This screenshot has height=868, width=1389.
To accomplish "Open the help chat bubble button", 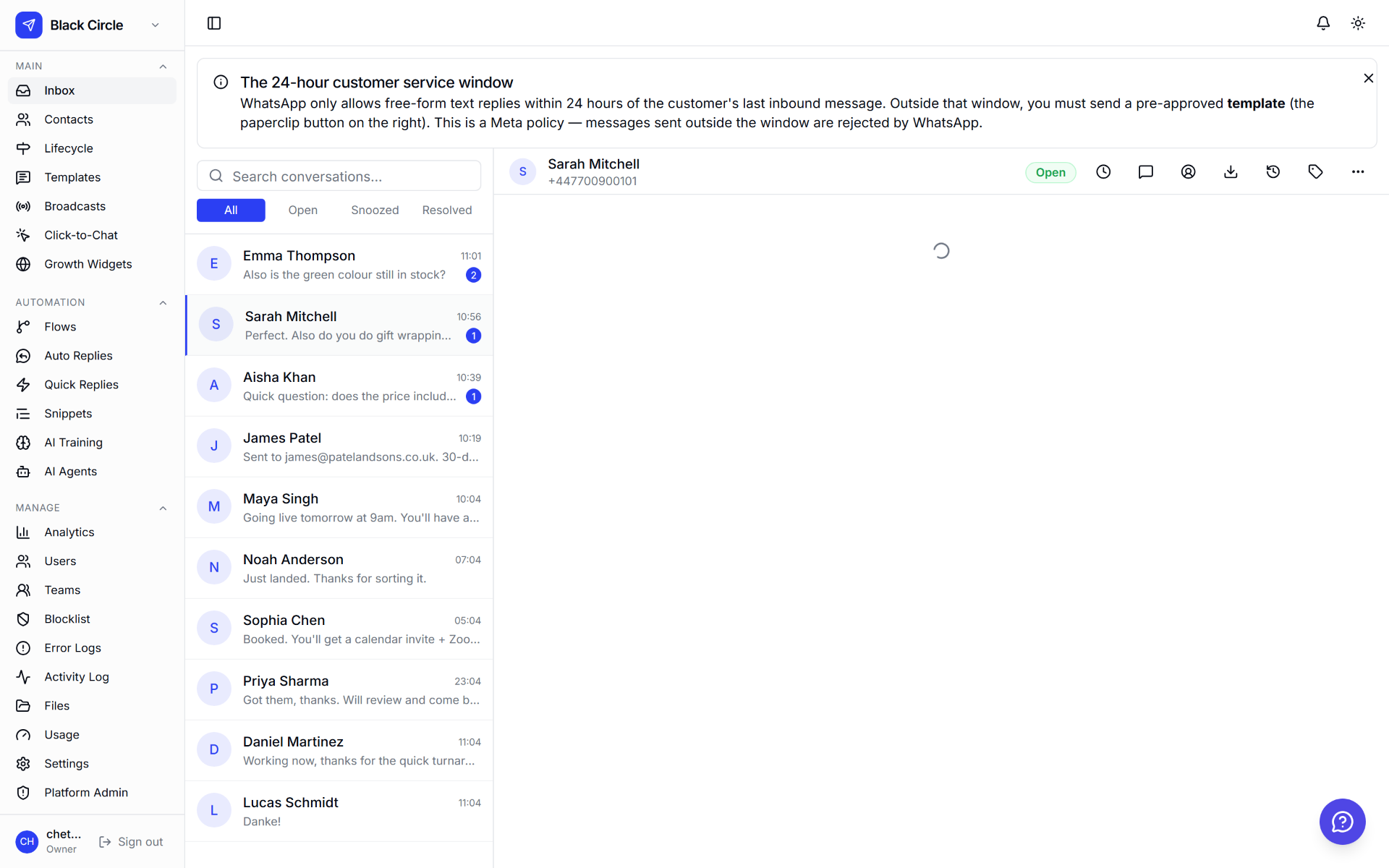I will 1342,822.
